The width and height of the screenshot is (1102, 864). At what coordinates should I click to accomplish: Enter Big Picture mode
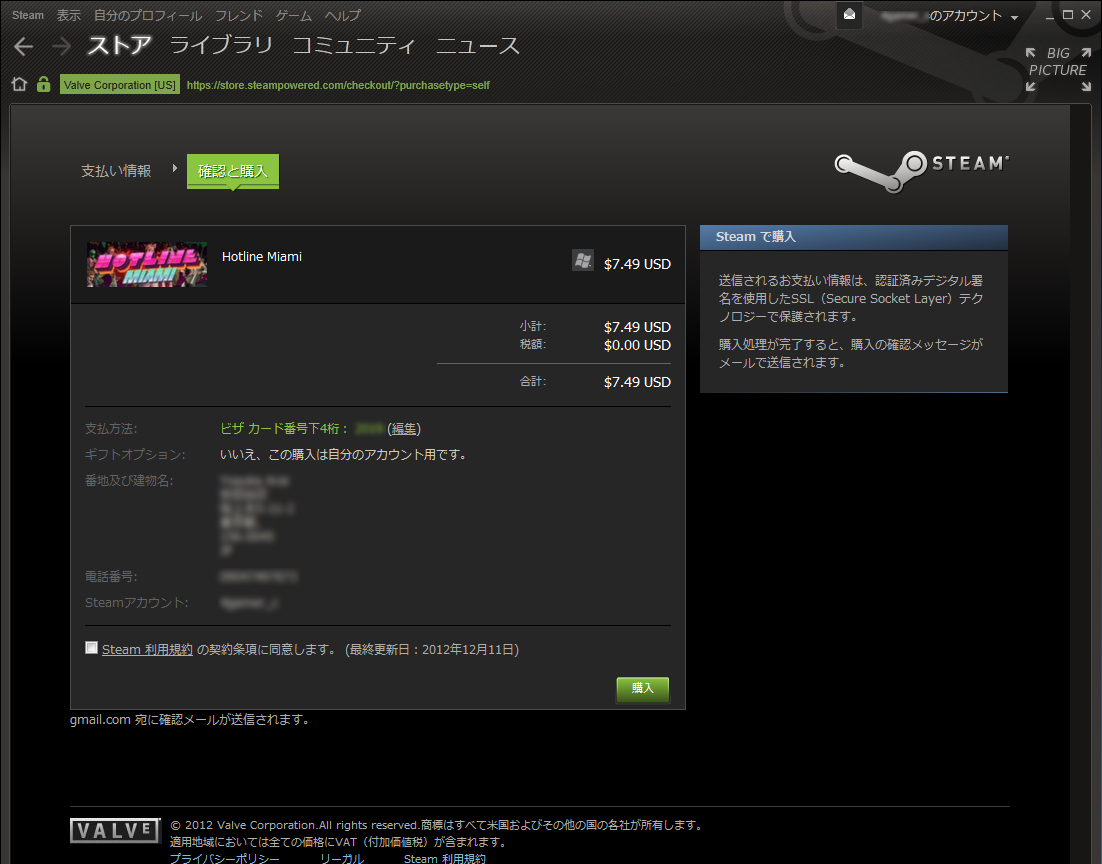coord(1058,70)
